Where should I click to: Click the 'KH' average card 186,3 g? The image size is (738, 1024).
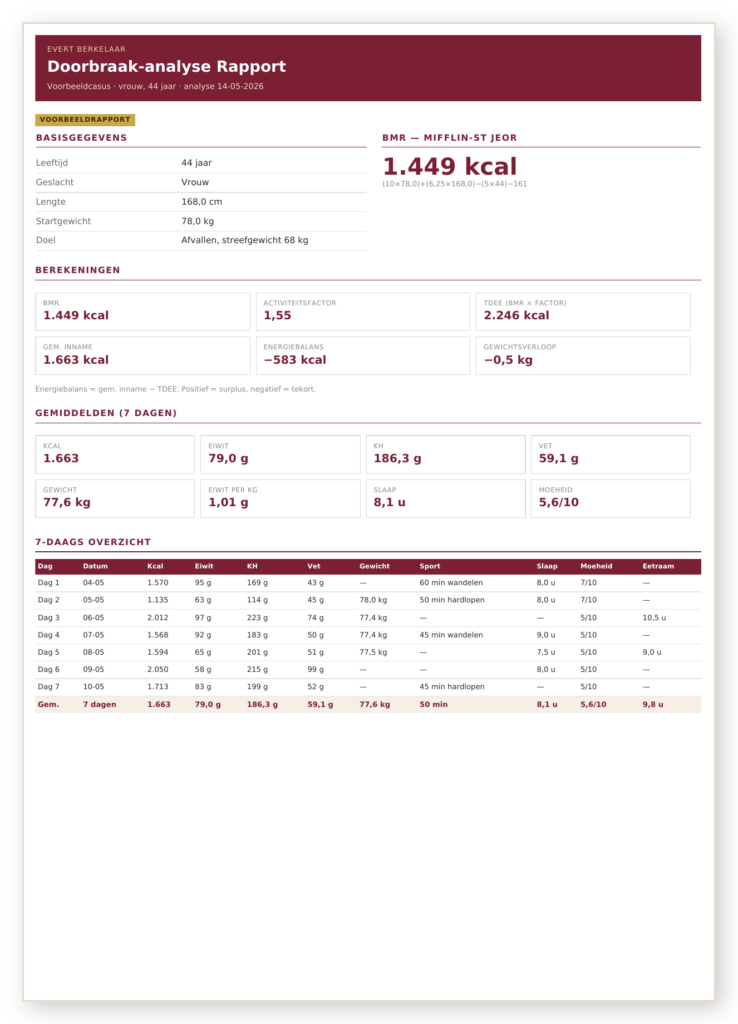pos(445,455)
